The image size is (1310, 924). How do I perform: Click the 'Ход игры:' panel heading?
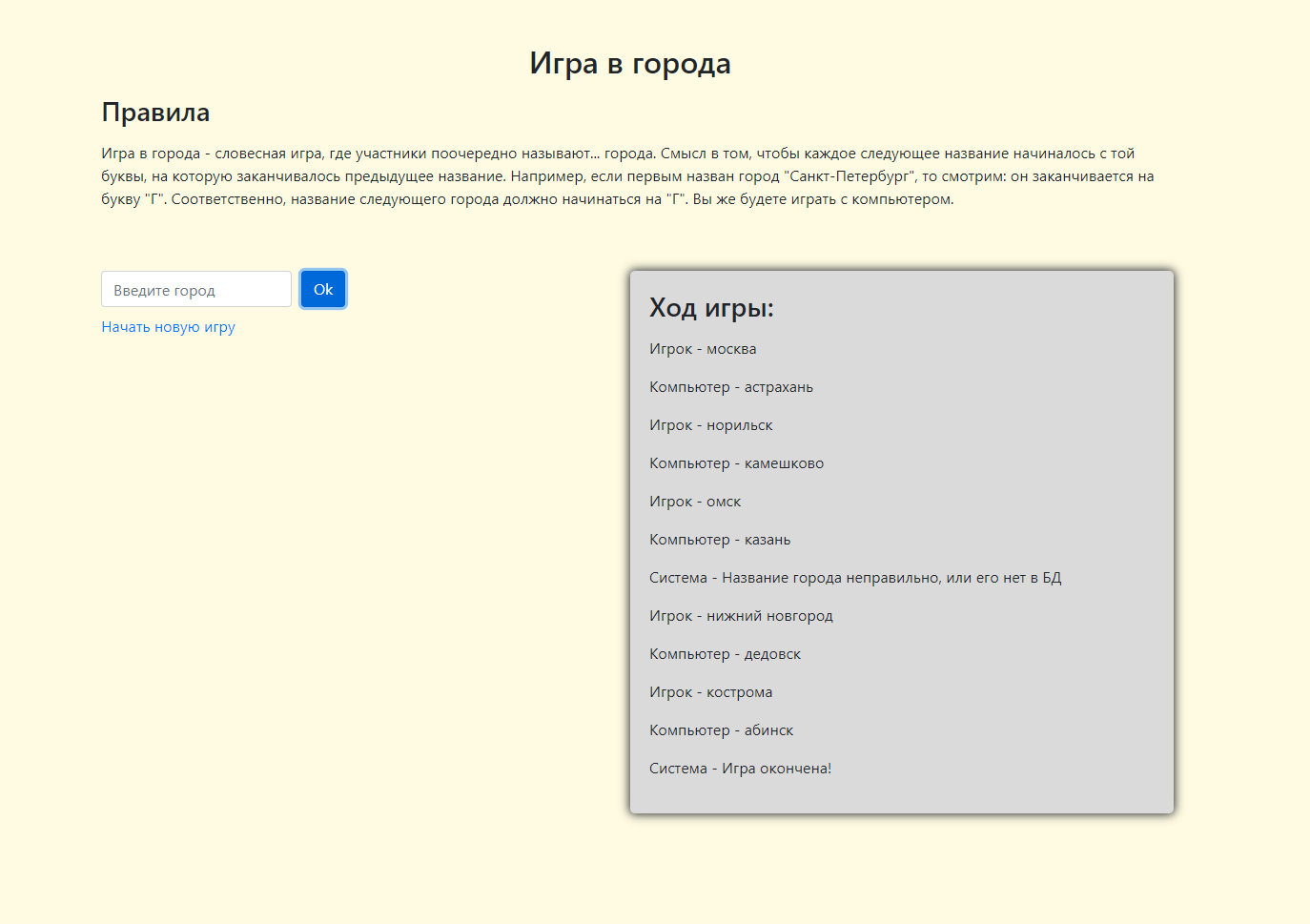pos(711,308)
